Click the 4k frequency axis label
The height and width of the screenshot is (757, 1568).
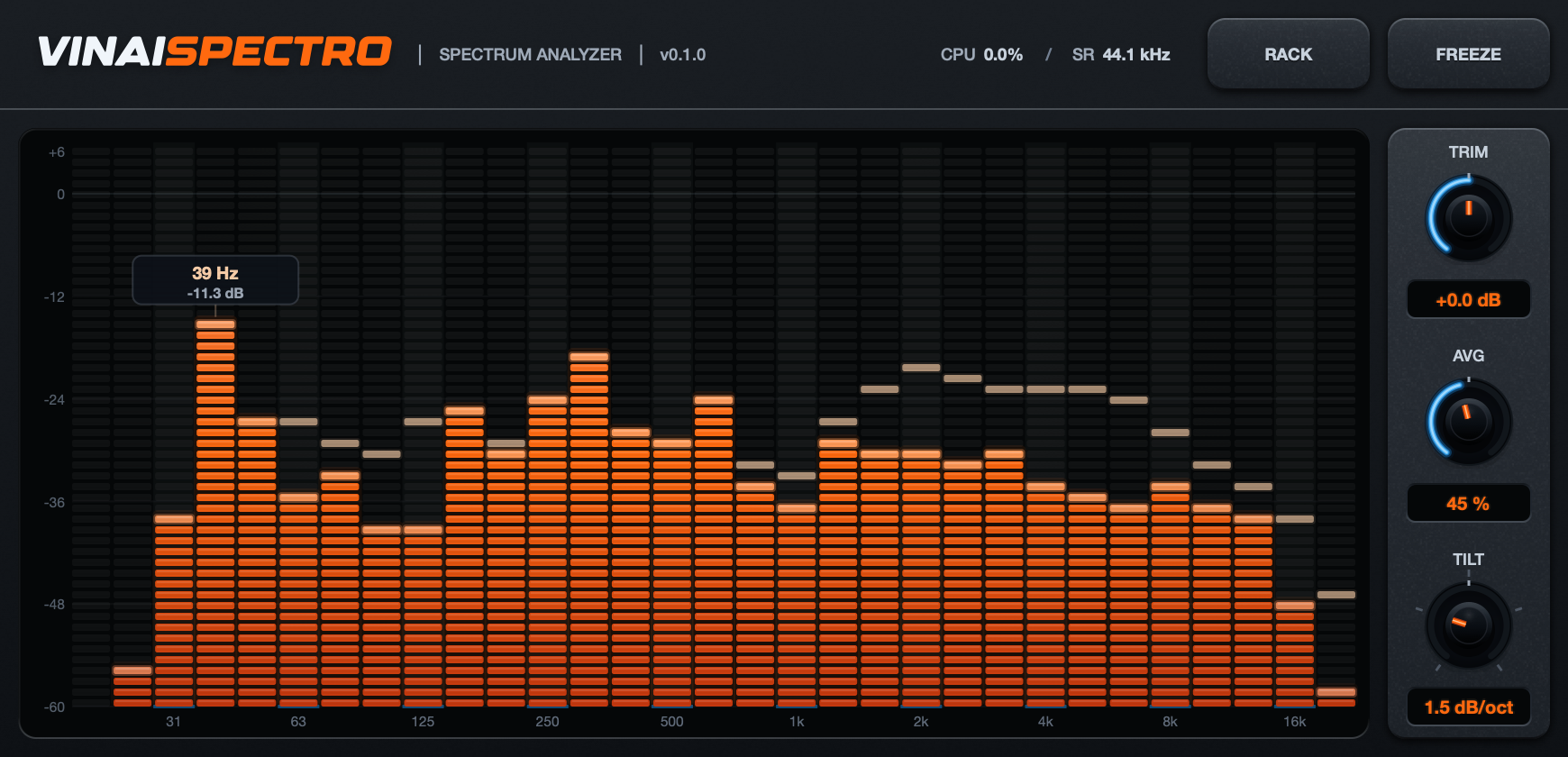(1045, 722)
